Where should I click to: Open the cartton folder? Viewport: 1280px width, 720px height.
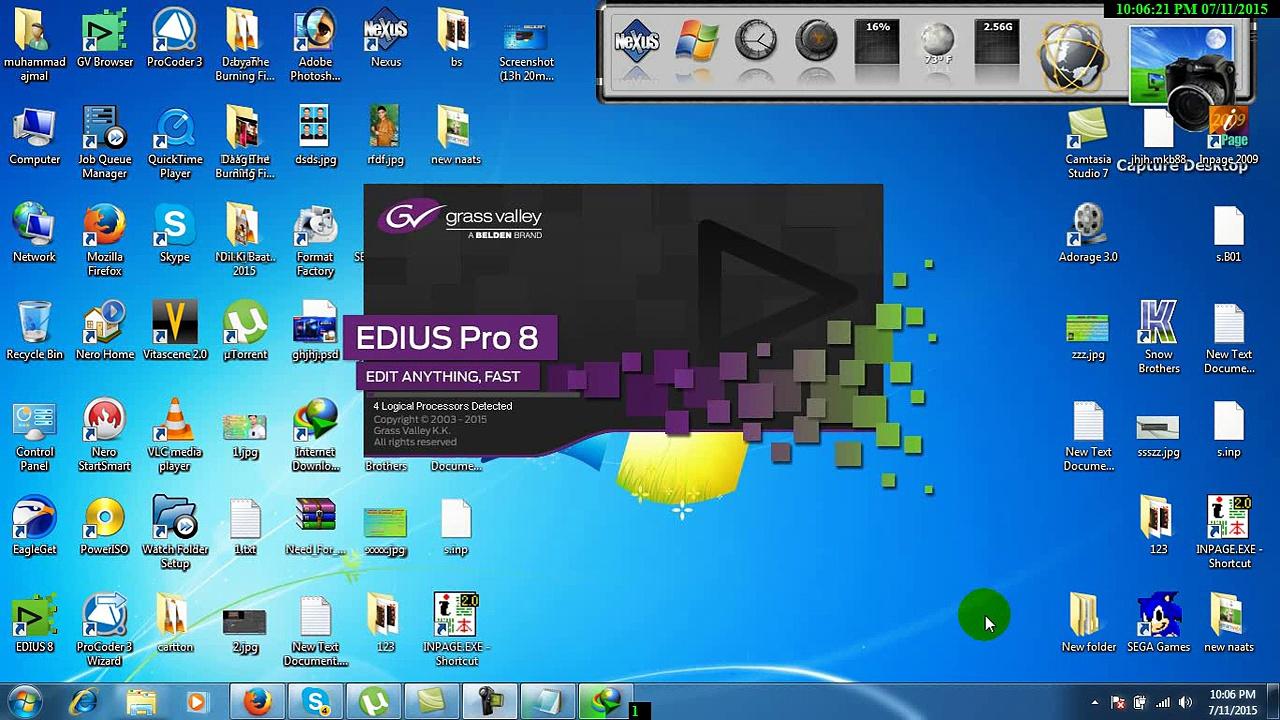pos(174,624)
